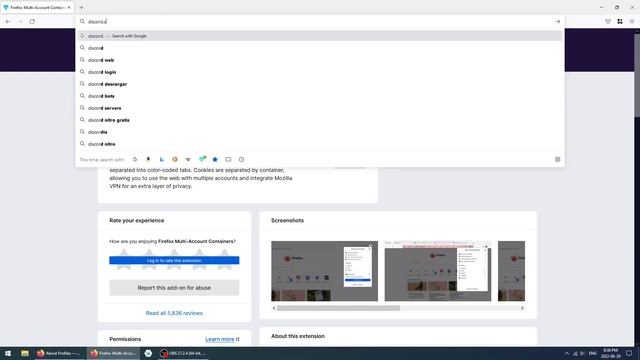Open 'Read all 5,836 reviews' link
The width and height of the screenshot is (640, 360).
pos(174,313)
